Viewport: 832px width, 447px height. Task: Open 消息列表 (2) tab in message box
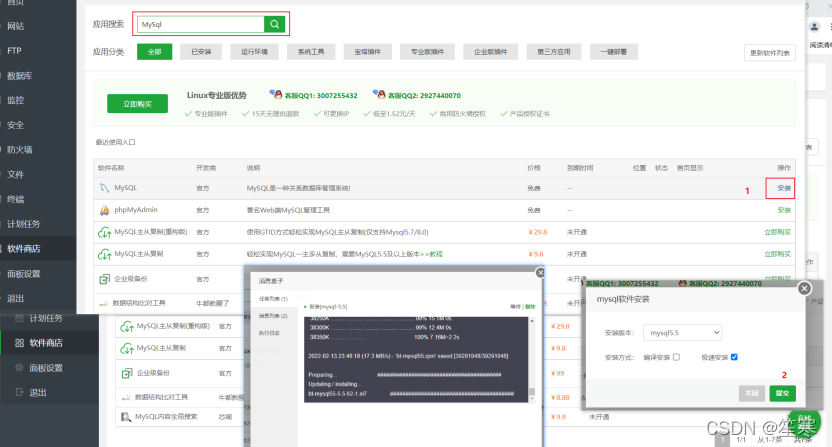coord(273,316)
